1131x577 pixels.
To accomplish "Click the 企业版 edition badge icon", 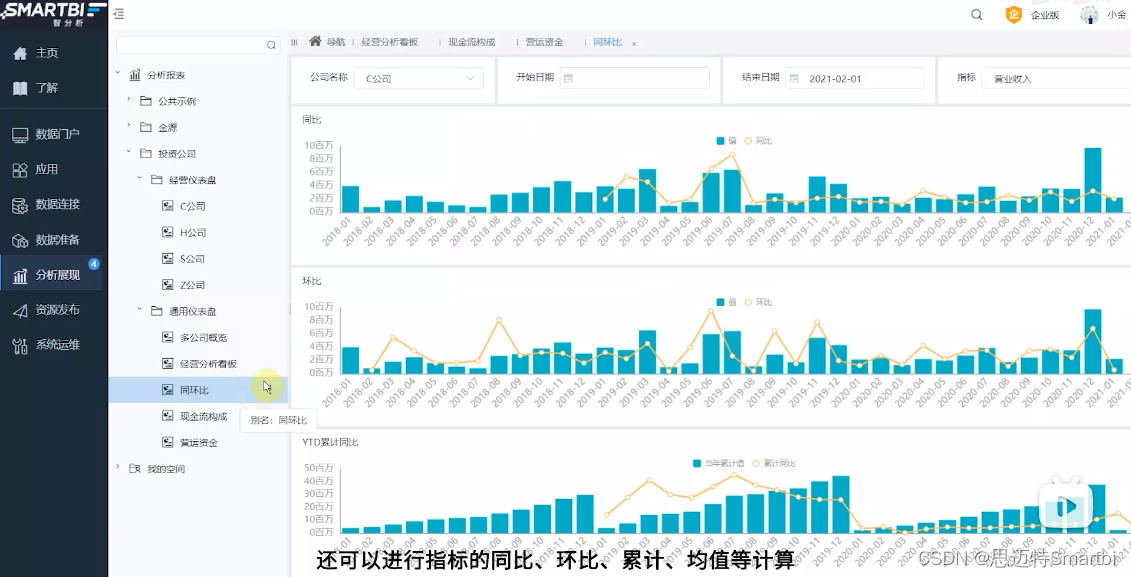I will [x=1013, y=14].
